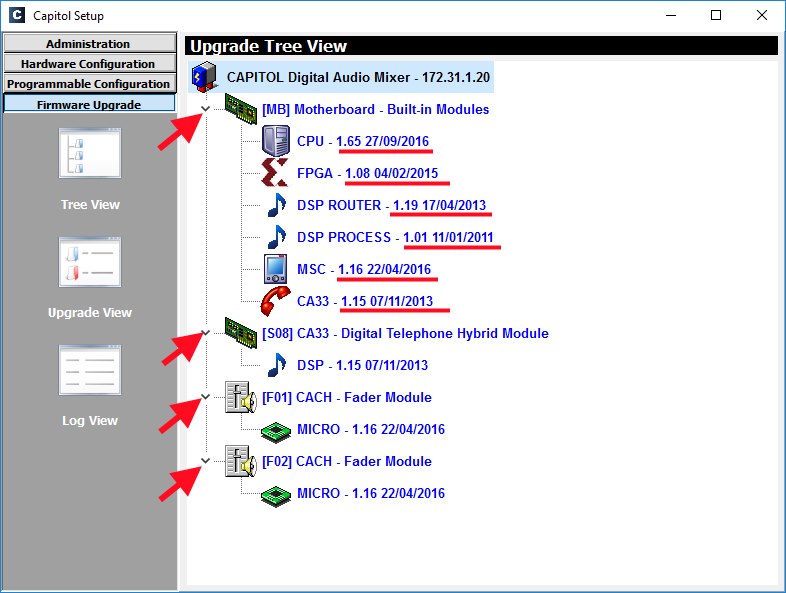The width and height of the screenshot is (786, 593).
Task: Click the red telephone icon beside CA33 1.15
Action: (x=275, y=301)
